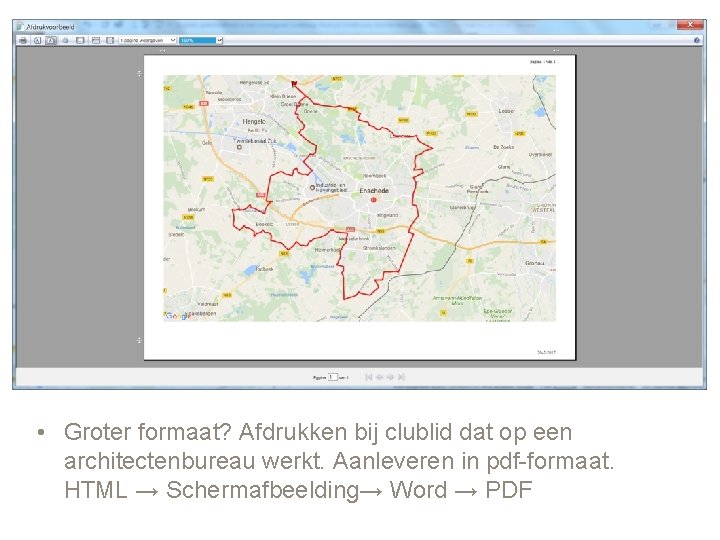720x540 pixels.
Task: Choose the View Full Page icon
Action: tap(110, 40)
